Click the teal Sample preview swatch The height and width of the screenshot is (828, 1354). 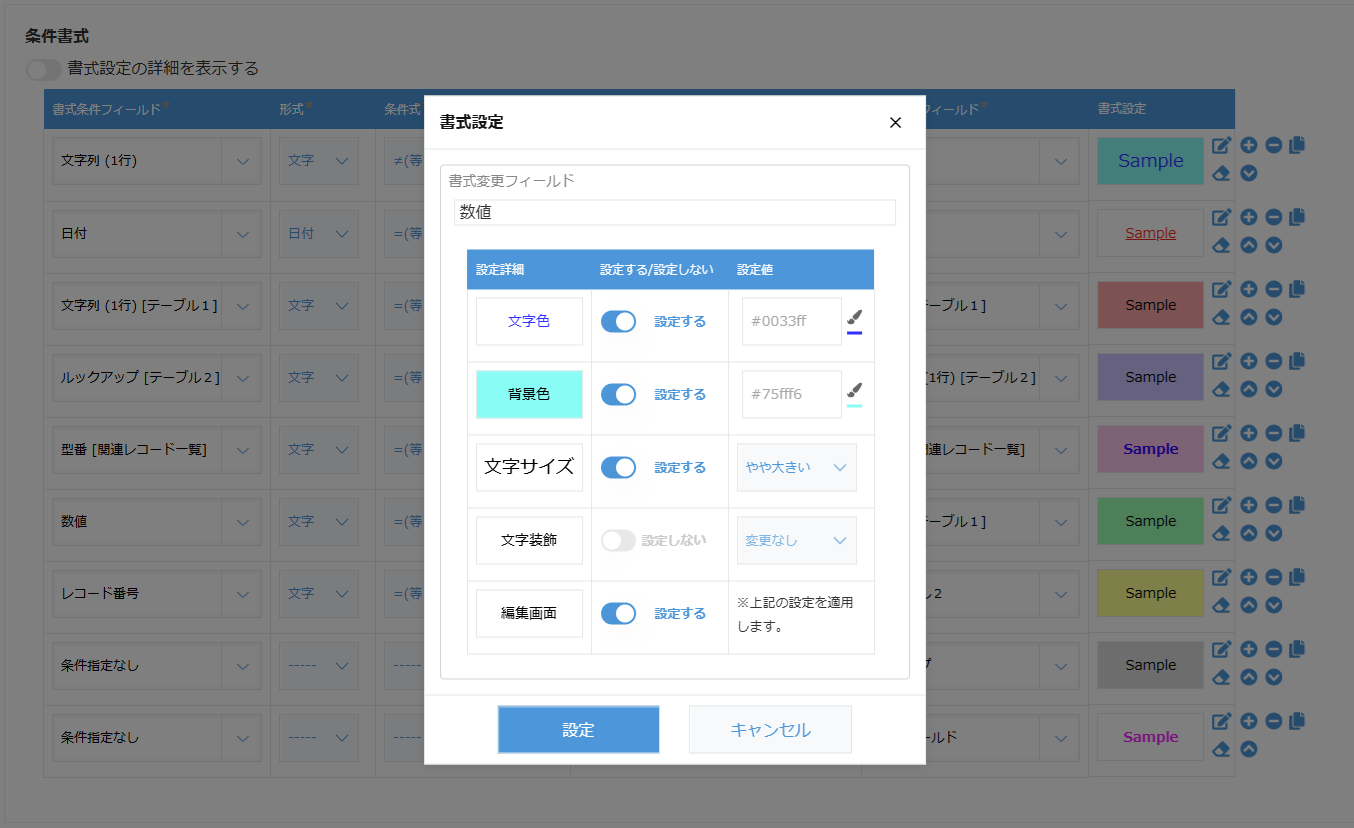click(1150, 161)
